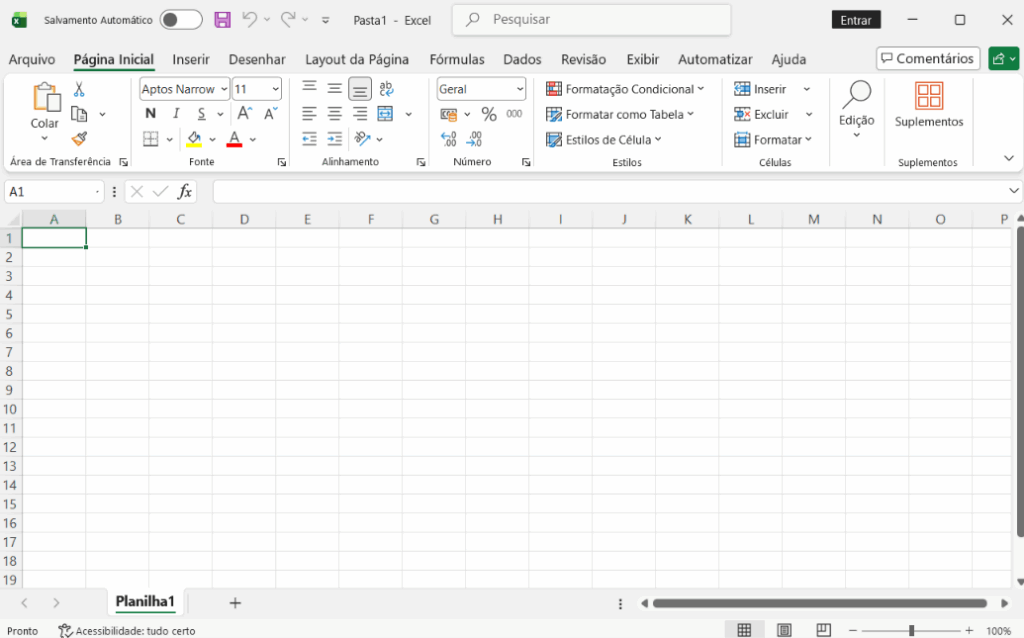Open the Suplementos add-ins button
Screen dimensions: 1024x638
tap(929, 104)
